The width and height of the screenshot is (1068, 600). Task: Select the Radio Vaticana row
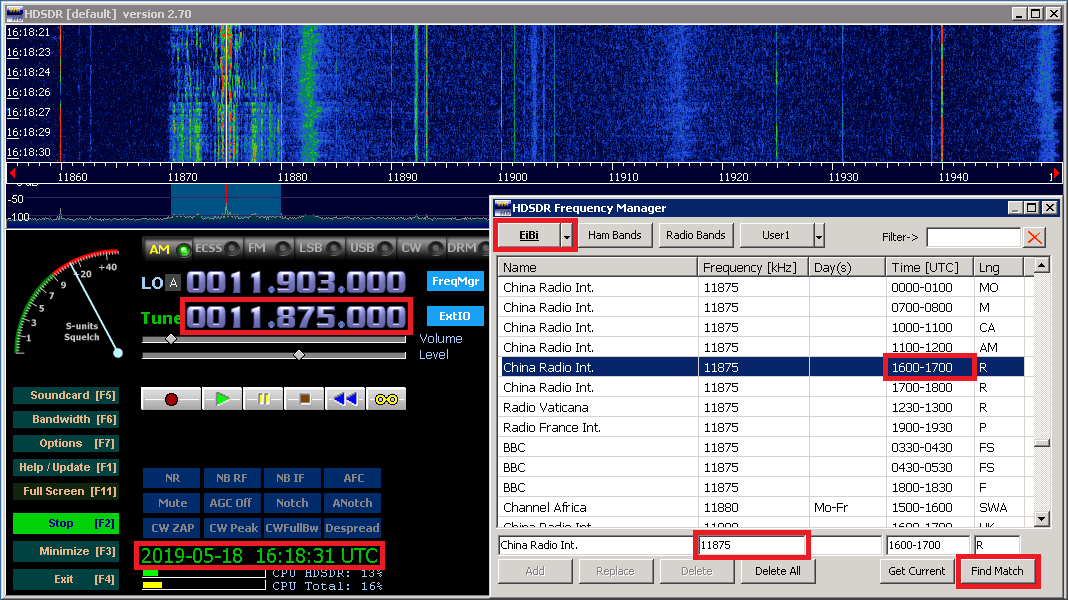[763, 407]
